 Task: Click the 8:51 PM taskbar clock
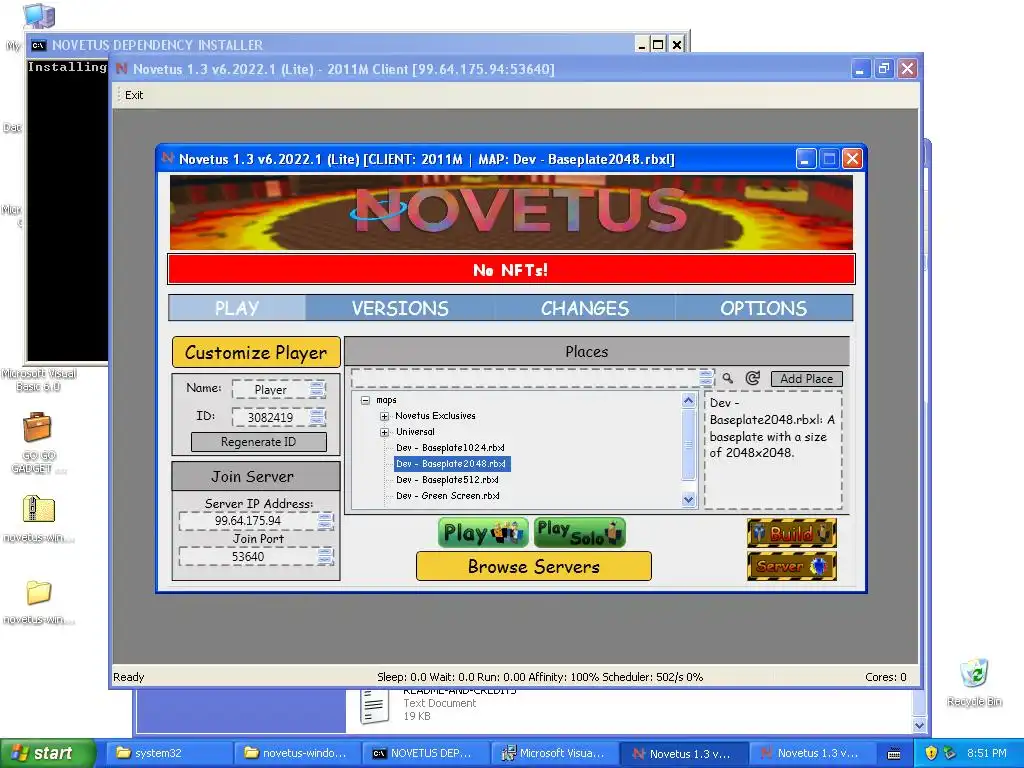(x=987, y=753)
